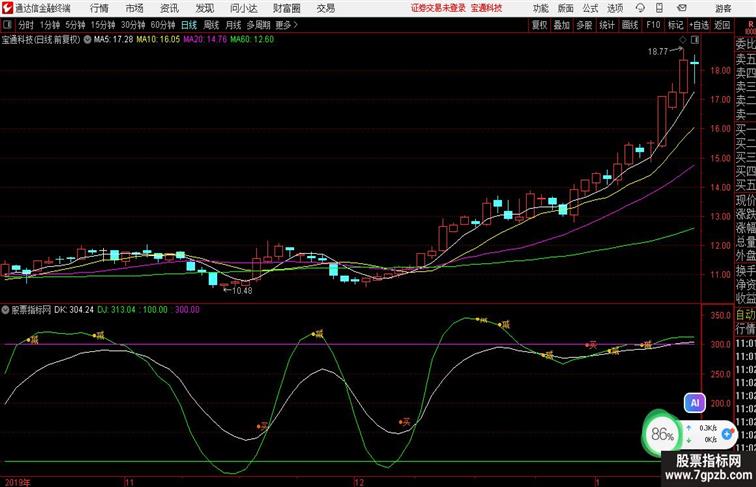Click the F10 toolbar button
Viewport: 756px width, 487px height.
[x=653, y=25]
